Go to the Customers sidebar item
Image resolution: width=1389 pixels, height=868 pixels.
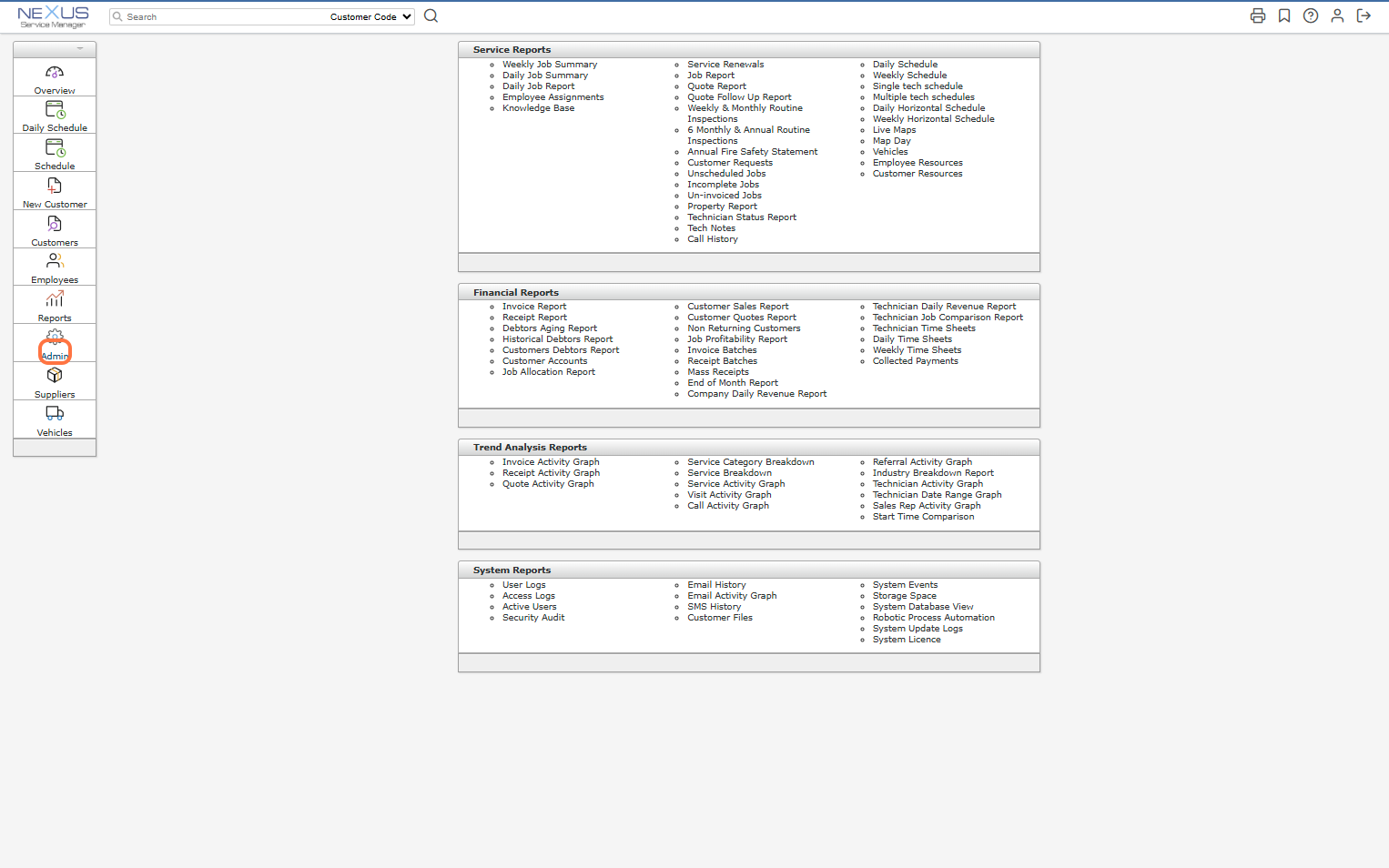pos(55,225)
